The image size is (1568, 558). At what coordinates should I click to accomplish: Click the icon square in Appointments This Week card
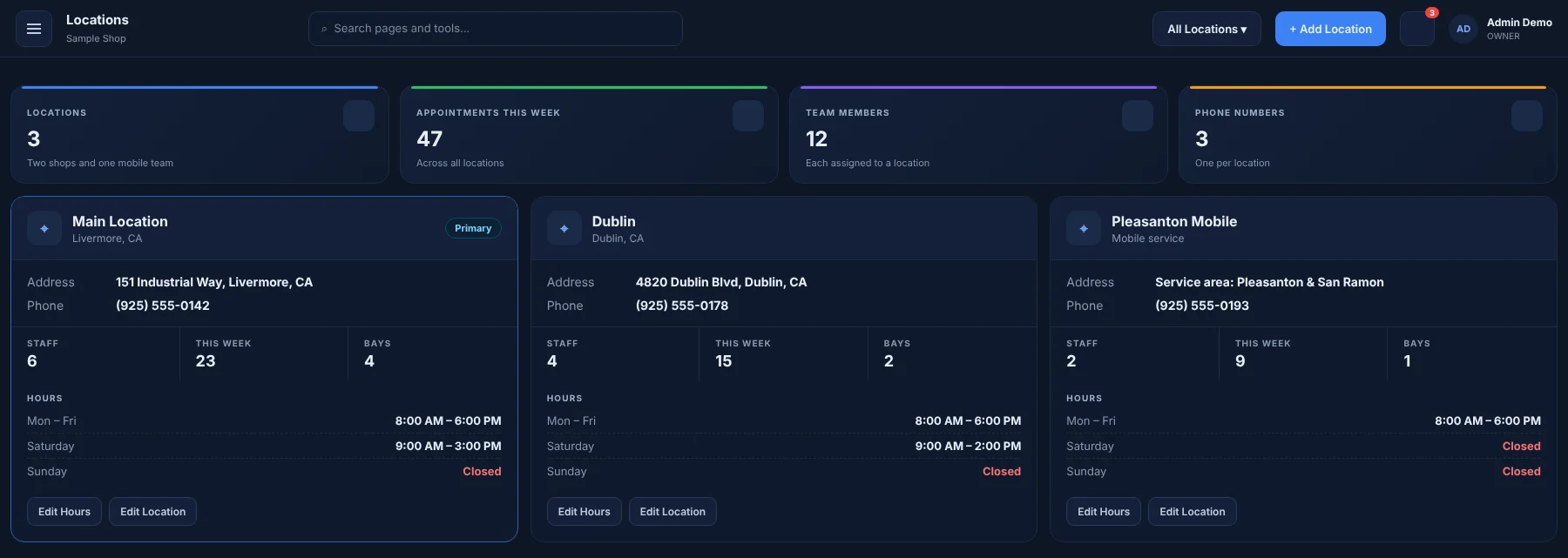(x=748, y=116)
